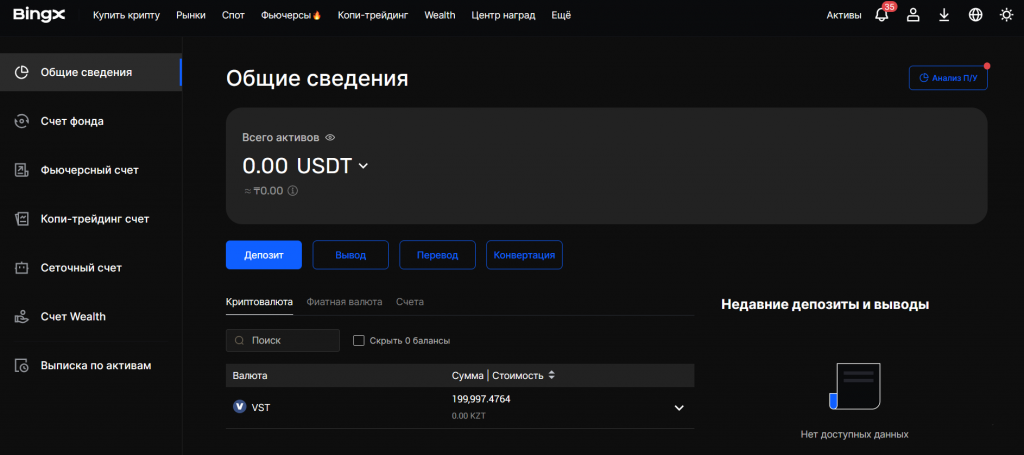
Task: Switch theme with the sun icon
Action: pos(1006,14)
